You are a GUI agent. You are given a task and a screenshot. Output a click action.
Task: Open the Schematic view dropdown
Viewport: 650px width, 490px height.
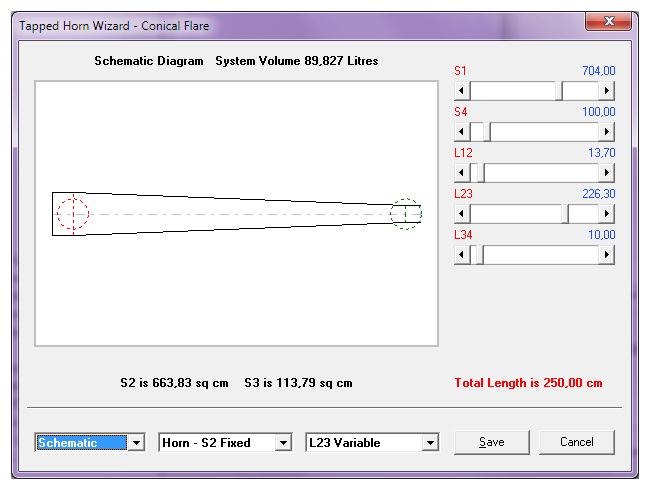pos(136,443)
